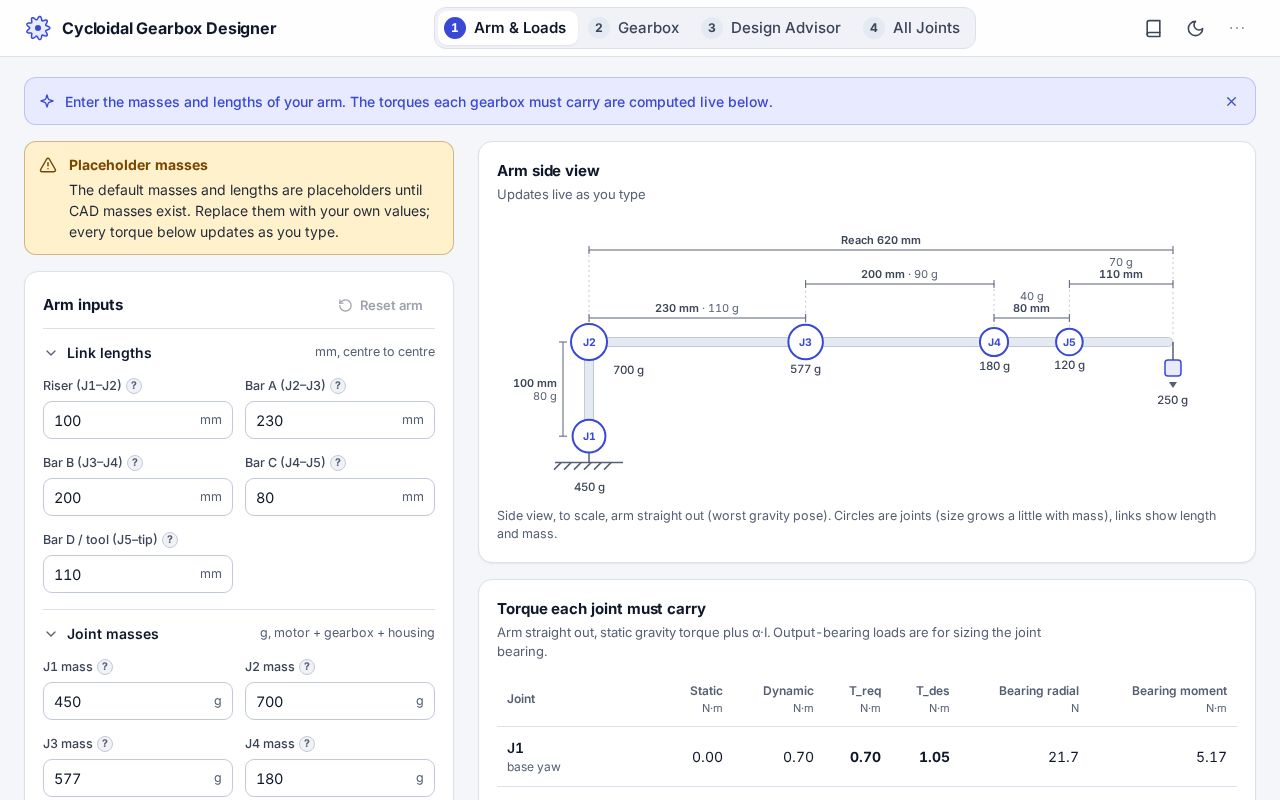Click the J2 joint circle in the diagram
The height and width of the screenshot is (800, 1280).
589,342
